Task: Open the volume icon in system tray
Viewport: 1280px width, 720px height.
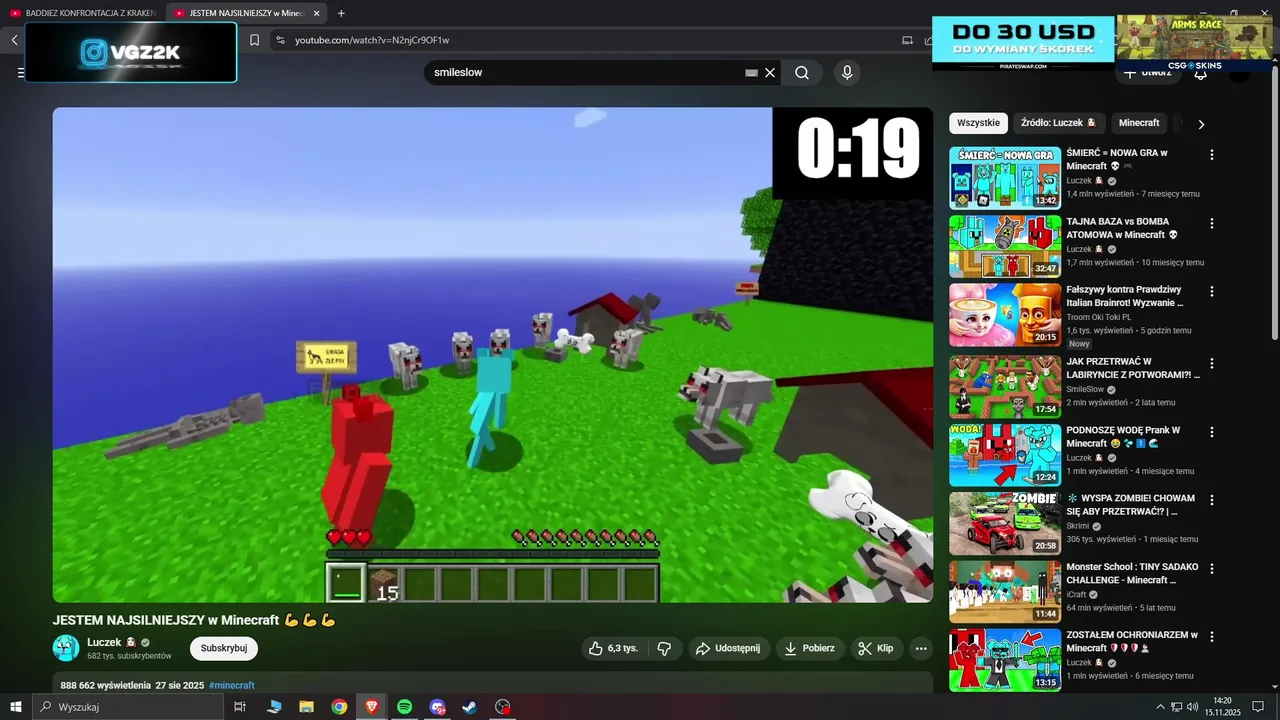Action: (x=1193, y=707)
